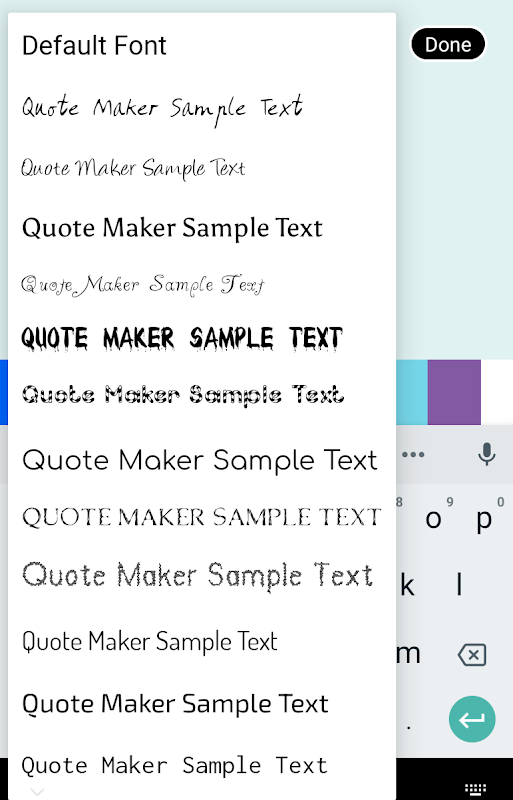The height and width of the screenshot is (800, 513).
Task: Tap the keyboard switcher icon
Action: tap(475, 789)
